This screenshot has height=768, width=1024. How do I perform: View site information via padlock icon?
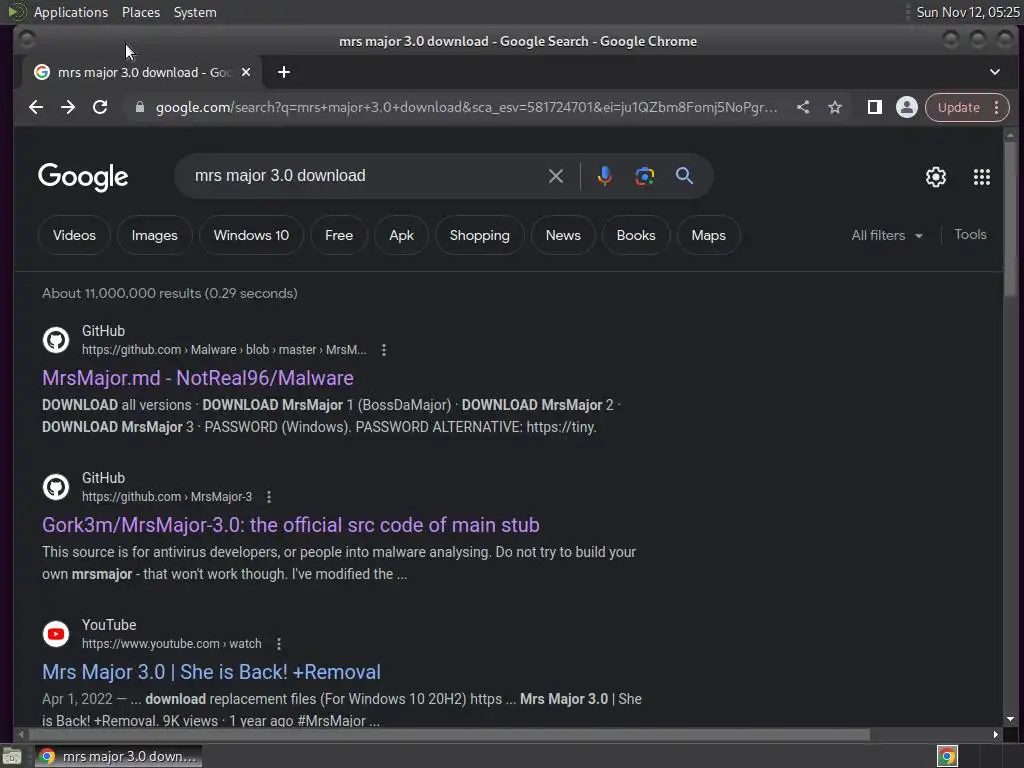140,107
